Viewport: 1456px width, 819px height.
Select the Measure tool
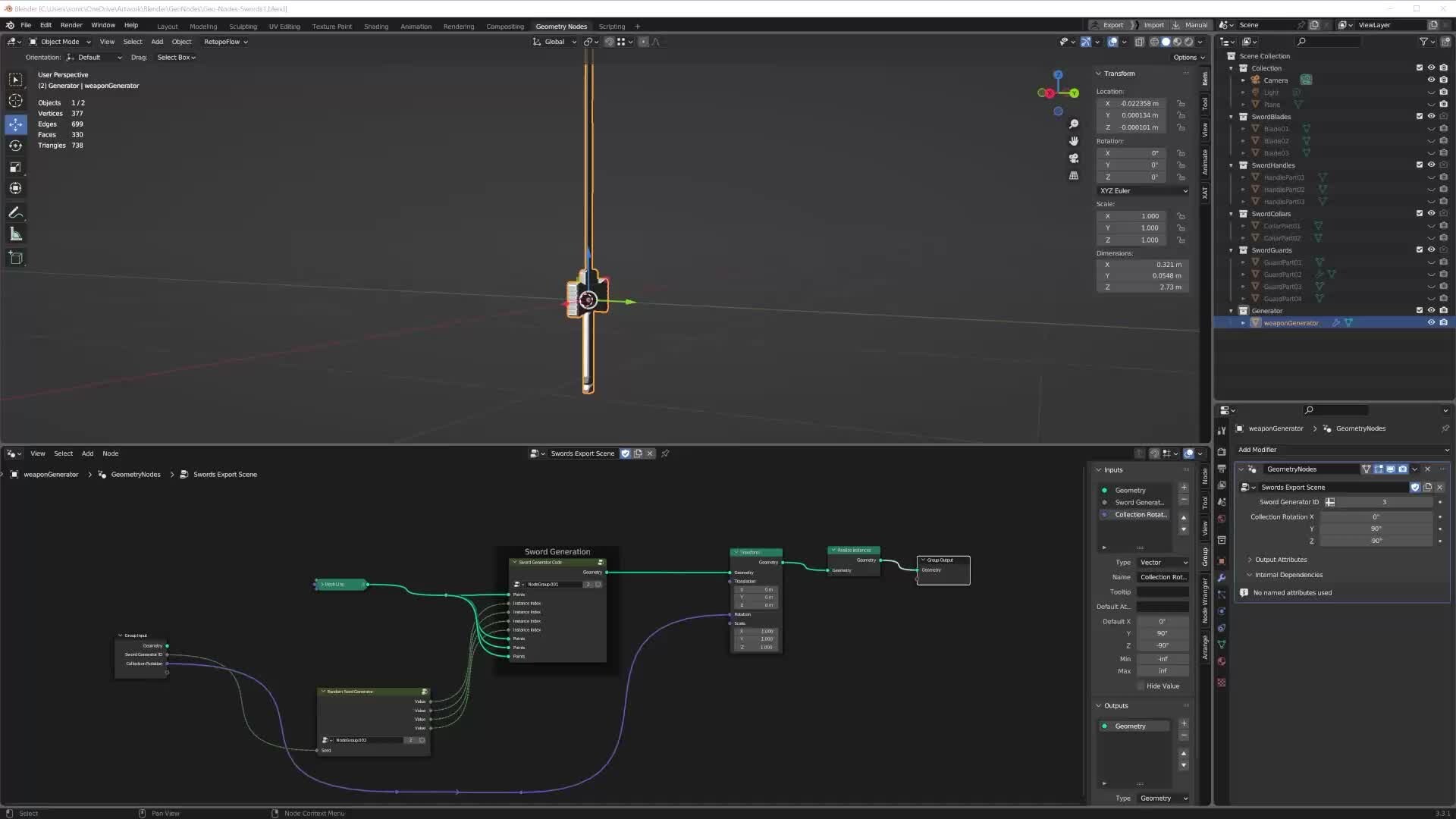click(x=15, y=233)
